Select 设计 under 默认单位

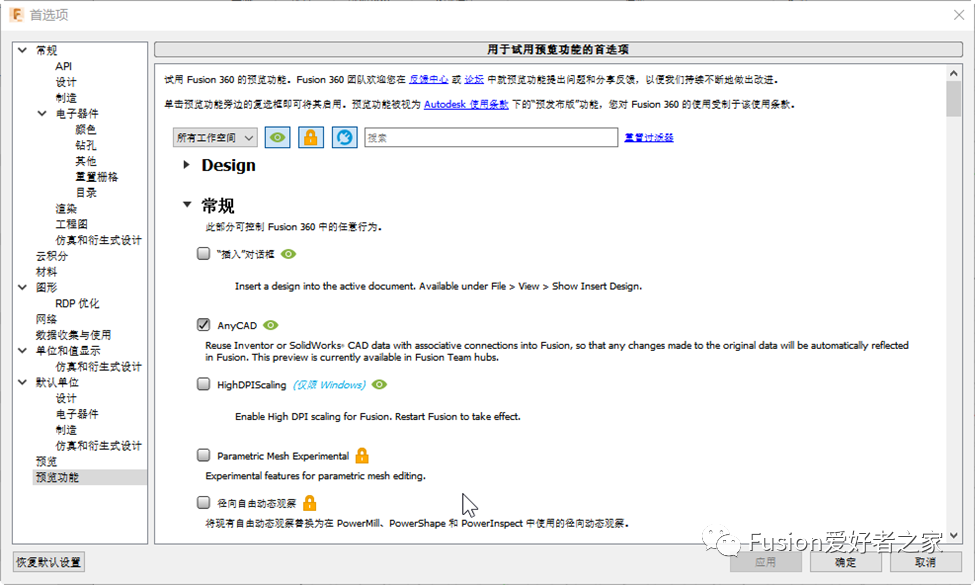click(66, 398)
